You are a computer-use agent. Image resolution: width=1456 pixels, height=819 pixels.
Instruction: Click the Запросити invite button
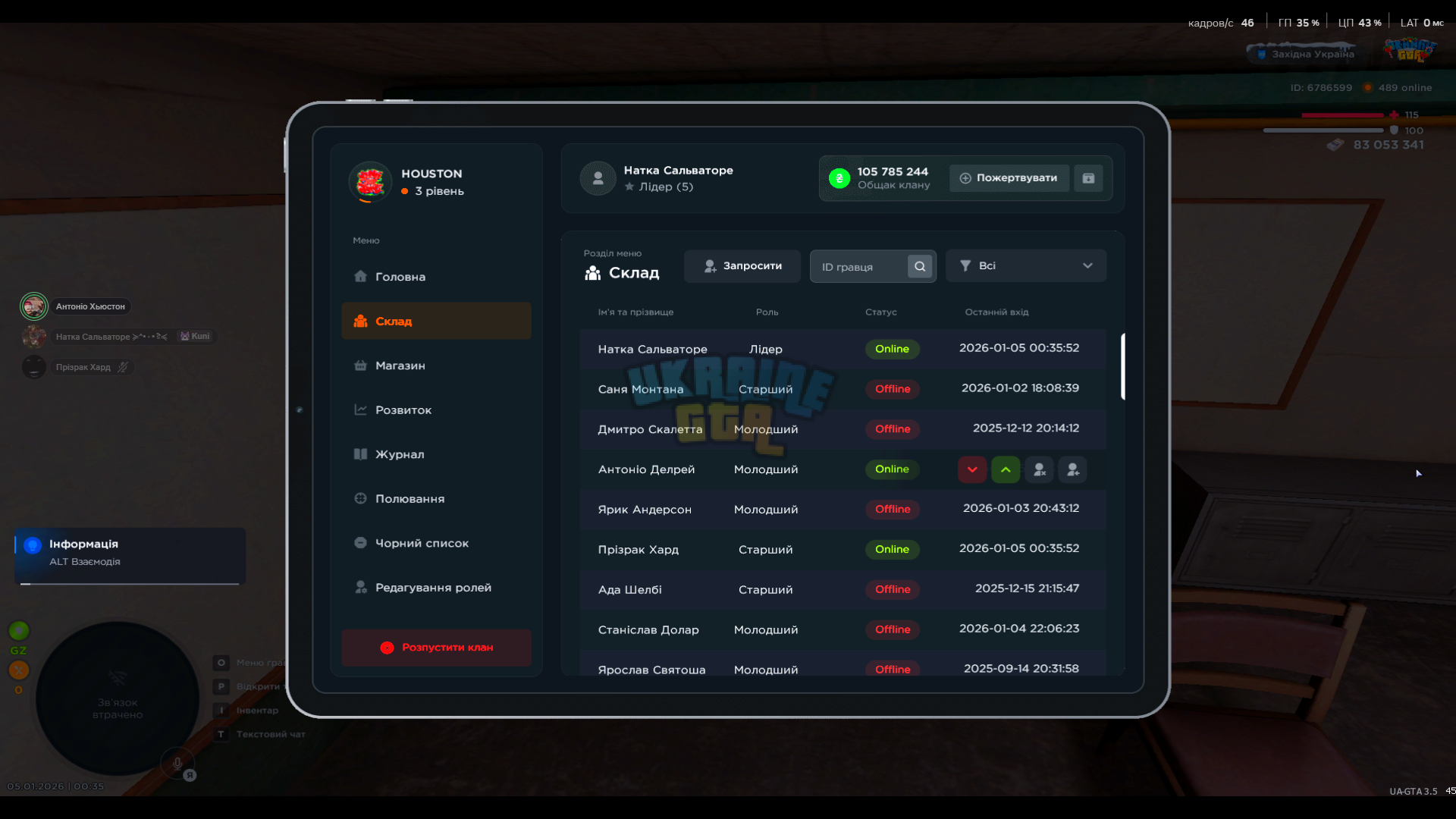[x=742, y=266]
